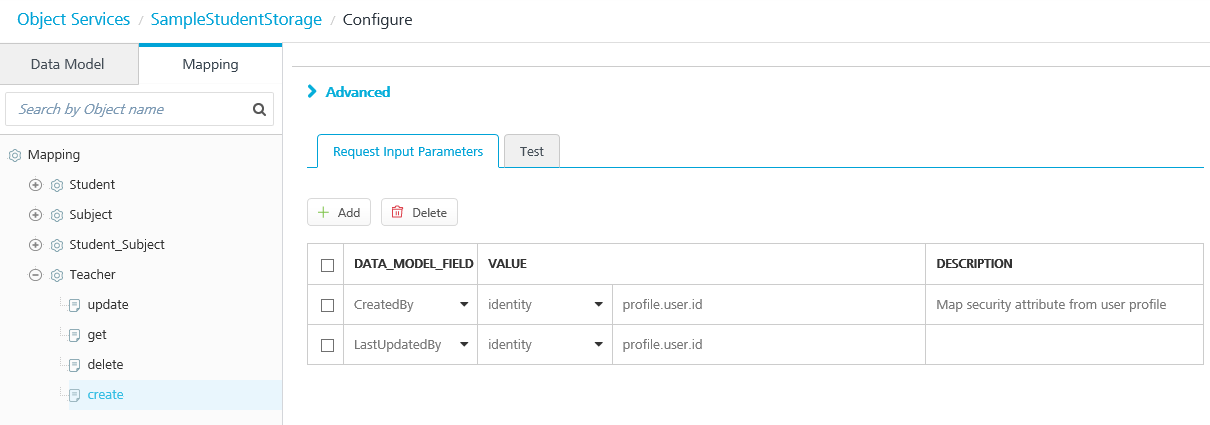Switch to the Data Model tab

tap(68, 64)
